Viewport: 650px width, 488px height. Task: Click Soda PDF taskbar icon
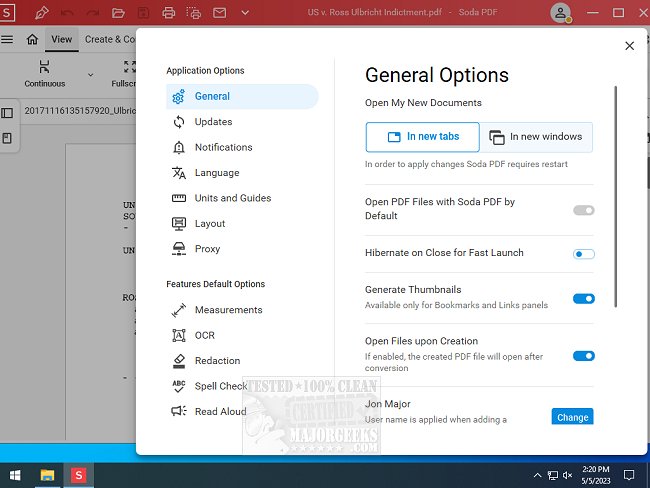[78, 475]
